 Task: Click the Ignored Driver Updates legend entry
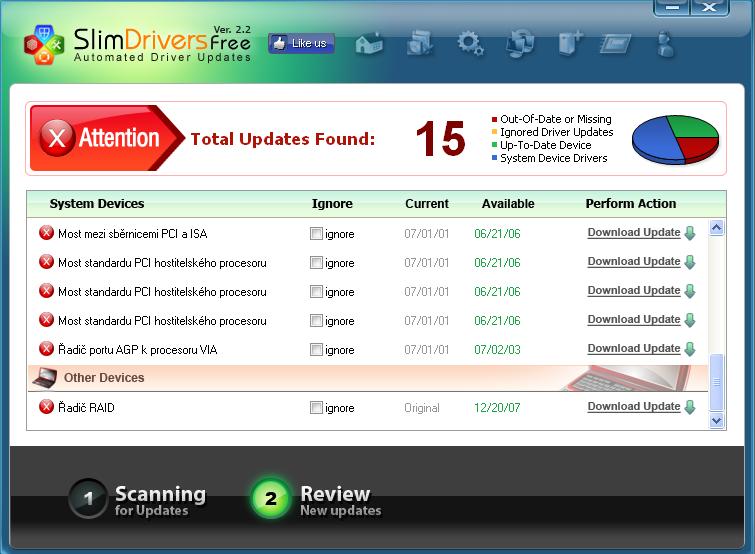click(x=552, y=132)
